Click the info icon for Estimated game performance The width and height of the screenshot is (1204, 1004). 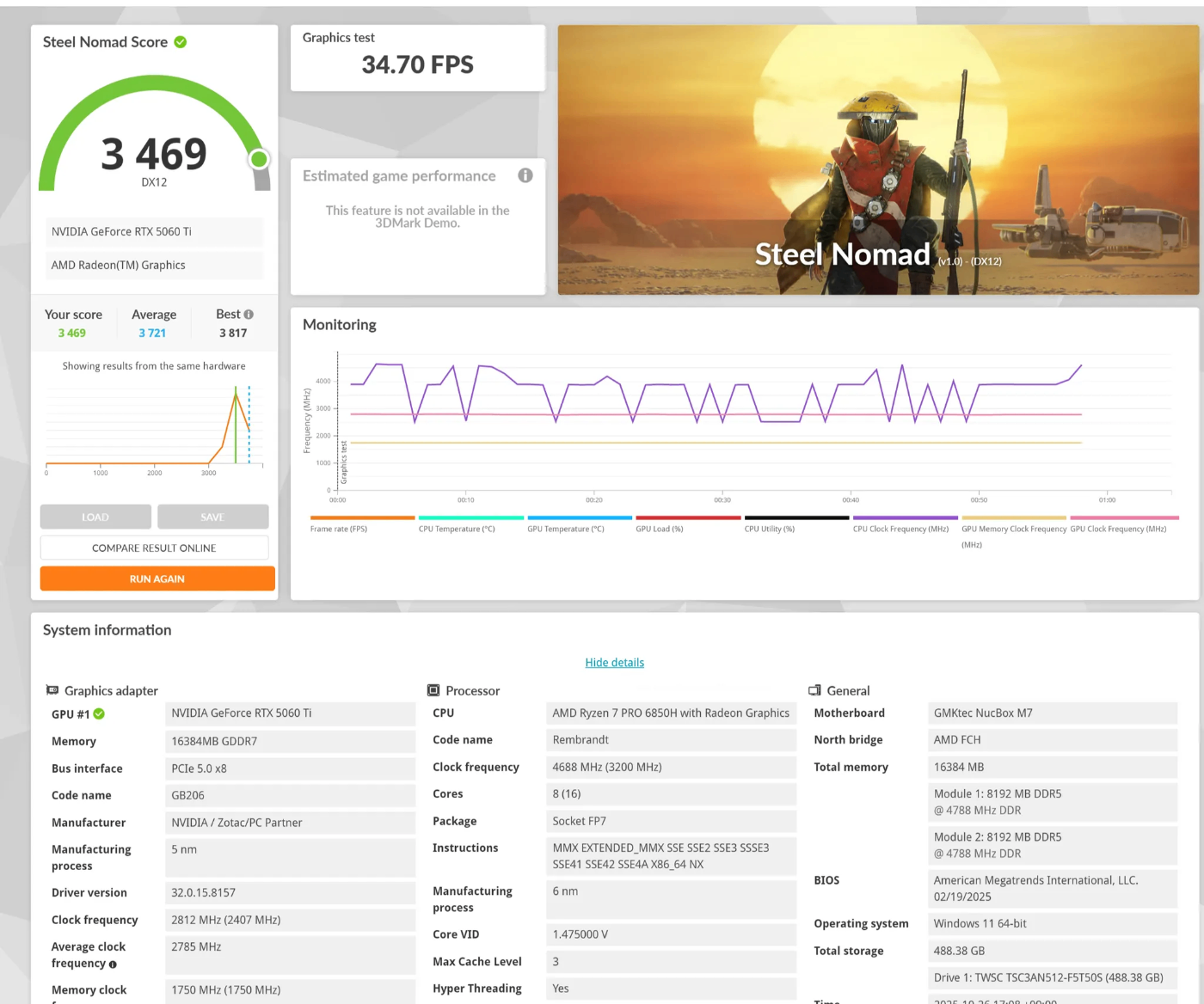(525, 175)
